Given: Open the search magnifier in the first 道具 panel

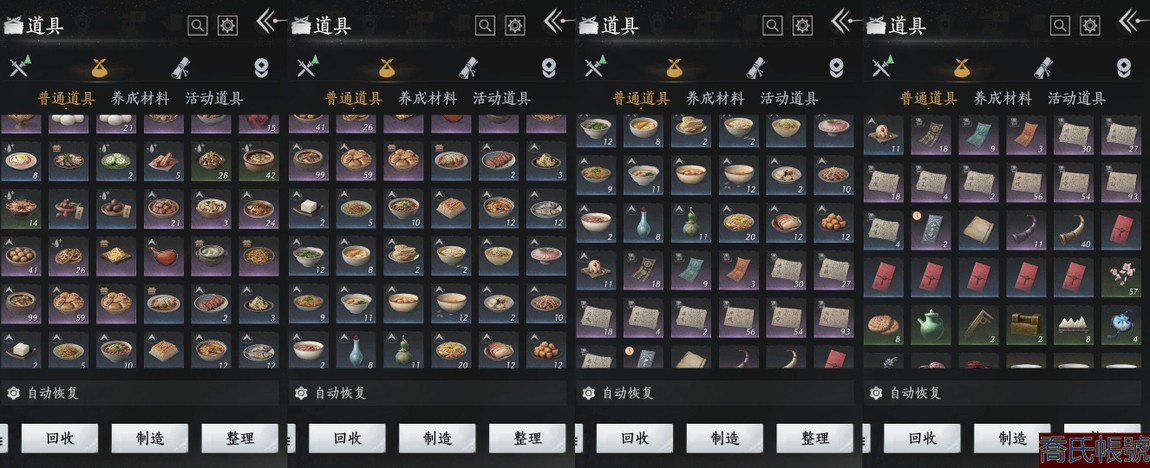Looking at the screenshot, I should pos(197,26).
